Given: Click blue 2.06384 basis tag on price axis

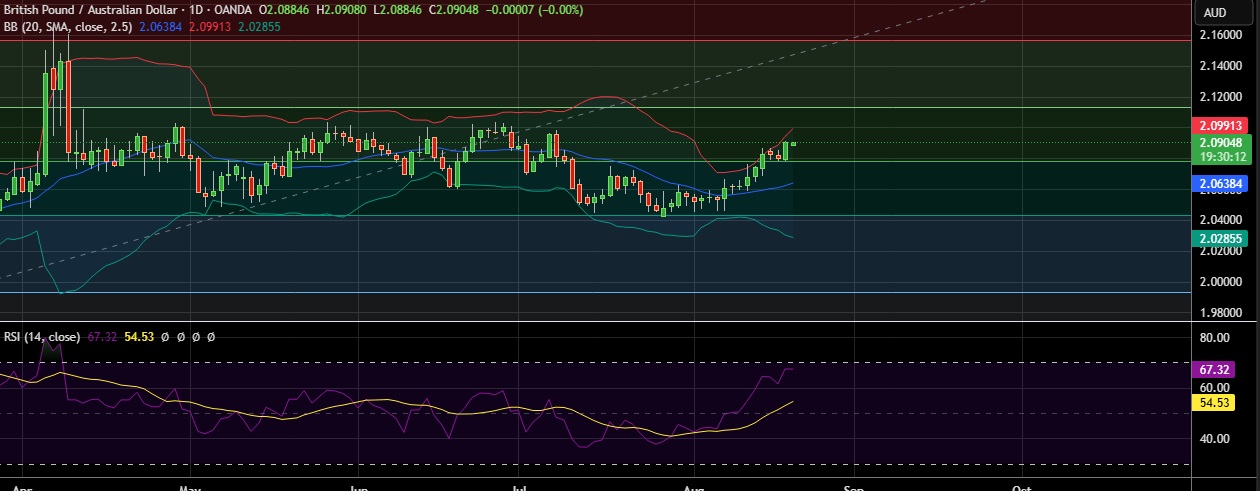Looking at the screenshot, I should (1220, 184).
